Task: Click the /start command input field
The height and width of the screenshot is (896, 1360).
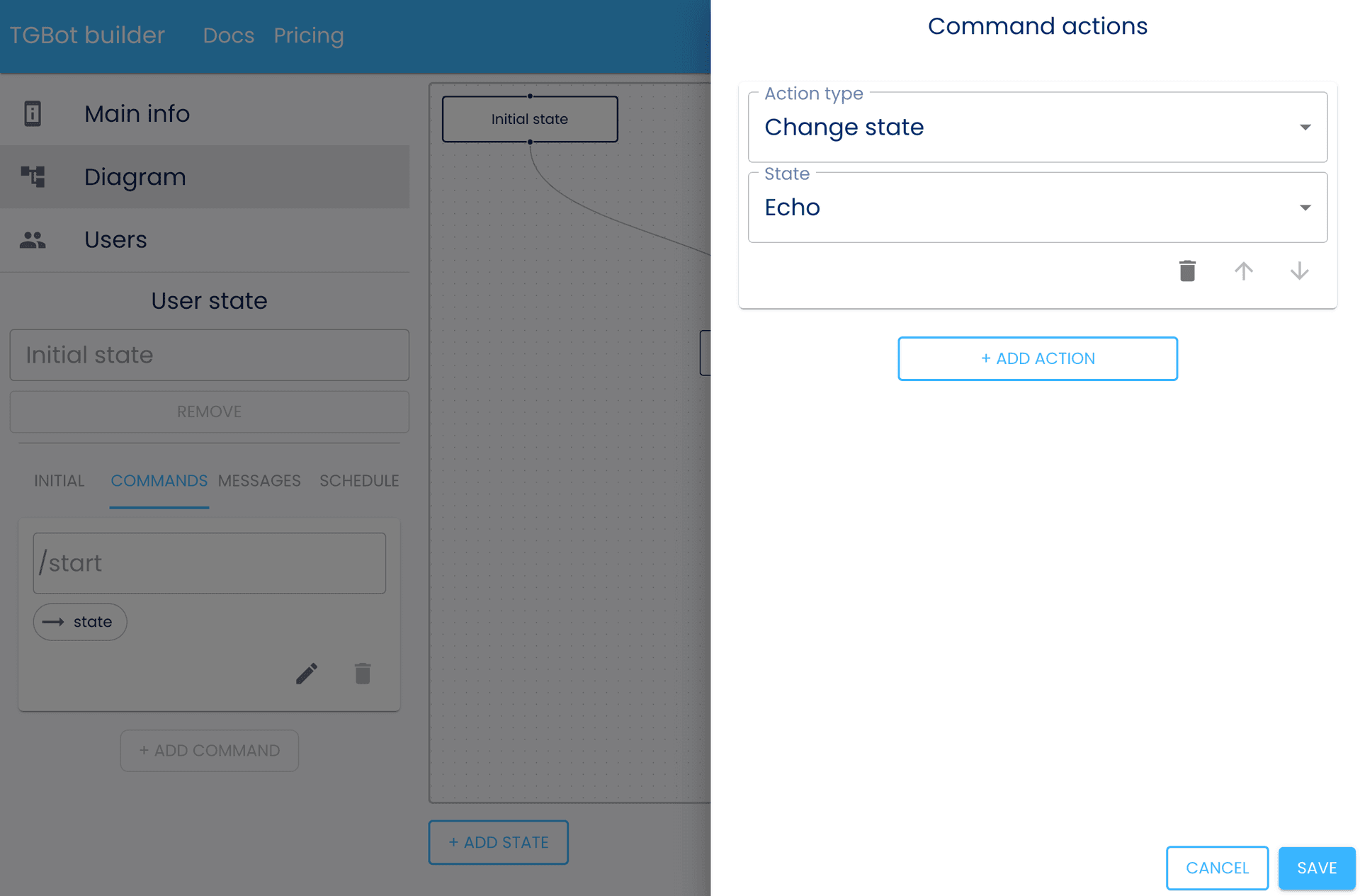Action: click(209, 563)
